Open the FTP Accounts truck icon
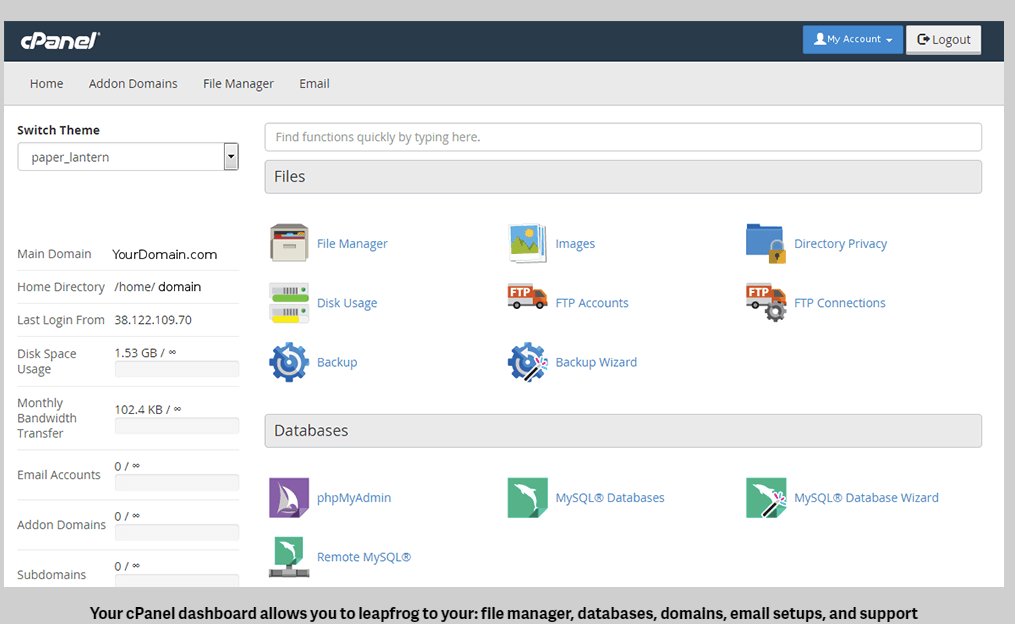 pyautogui.click(x=527, y=299)
